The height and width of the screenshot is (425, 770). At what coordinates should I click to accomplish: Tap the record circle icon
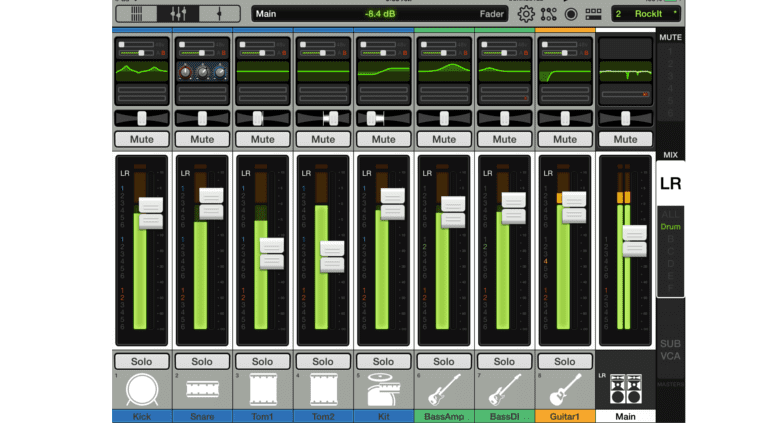pyautogui.click(x=571, y=14)
